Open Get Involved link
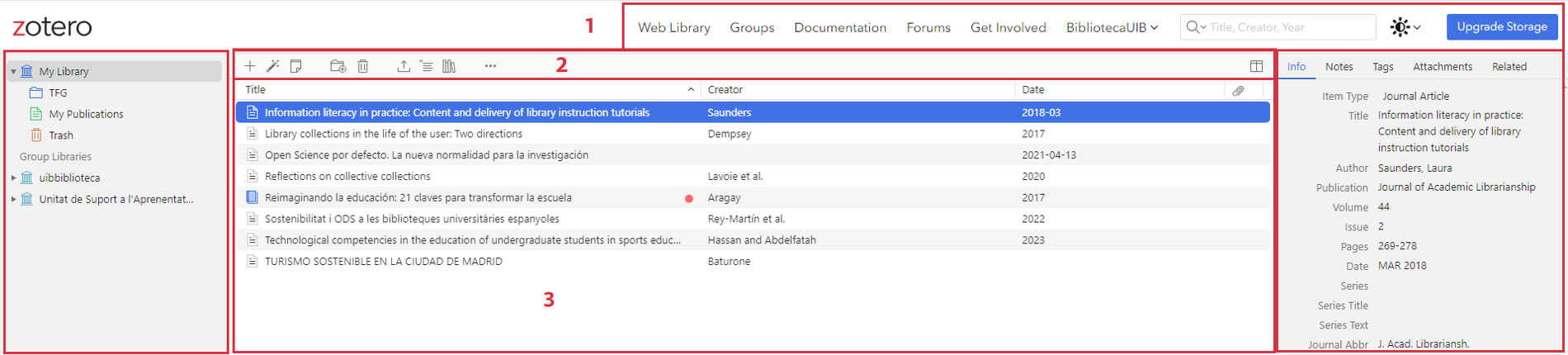The image size is (1568, 355). coord(1008,27)
